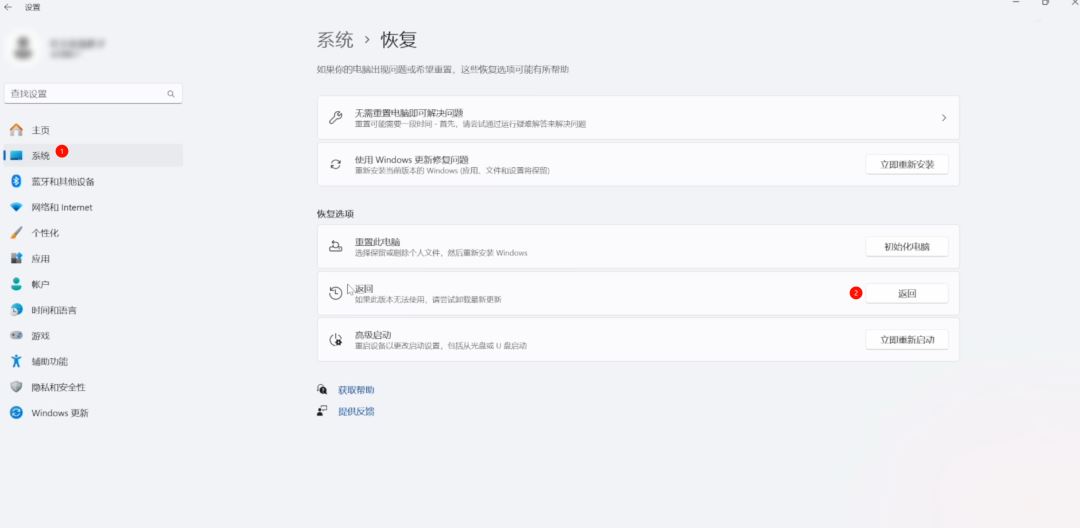This screenshot has height=528, width=1080.
Task: Click the wrench icon in the troubleshoot row
Action: (335, 118)
